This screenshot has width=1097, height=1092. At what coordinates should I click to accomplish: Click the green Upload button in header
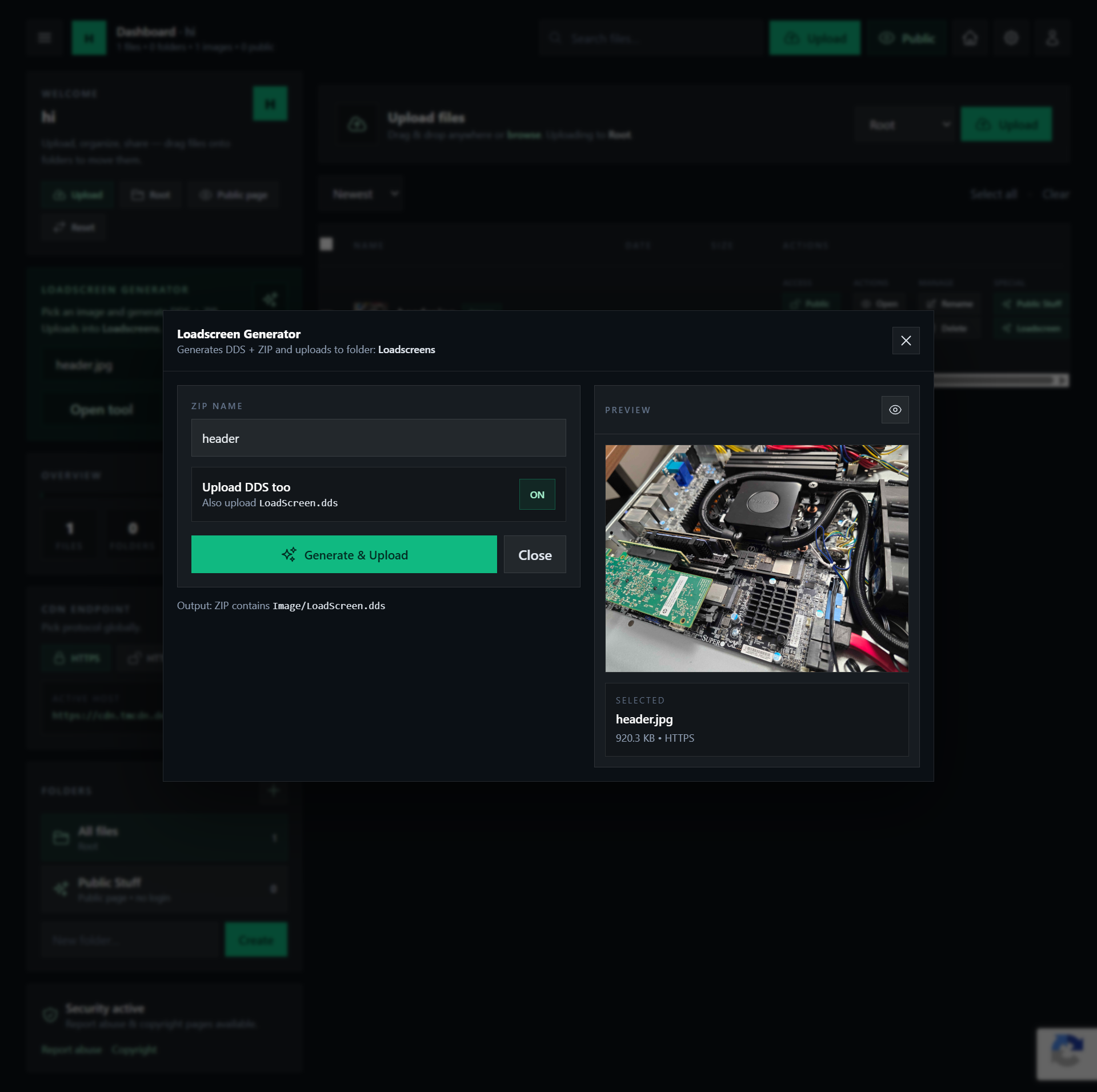[x=814, y=38]
